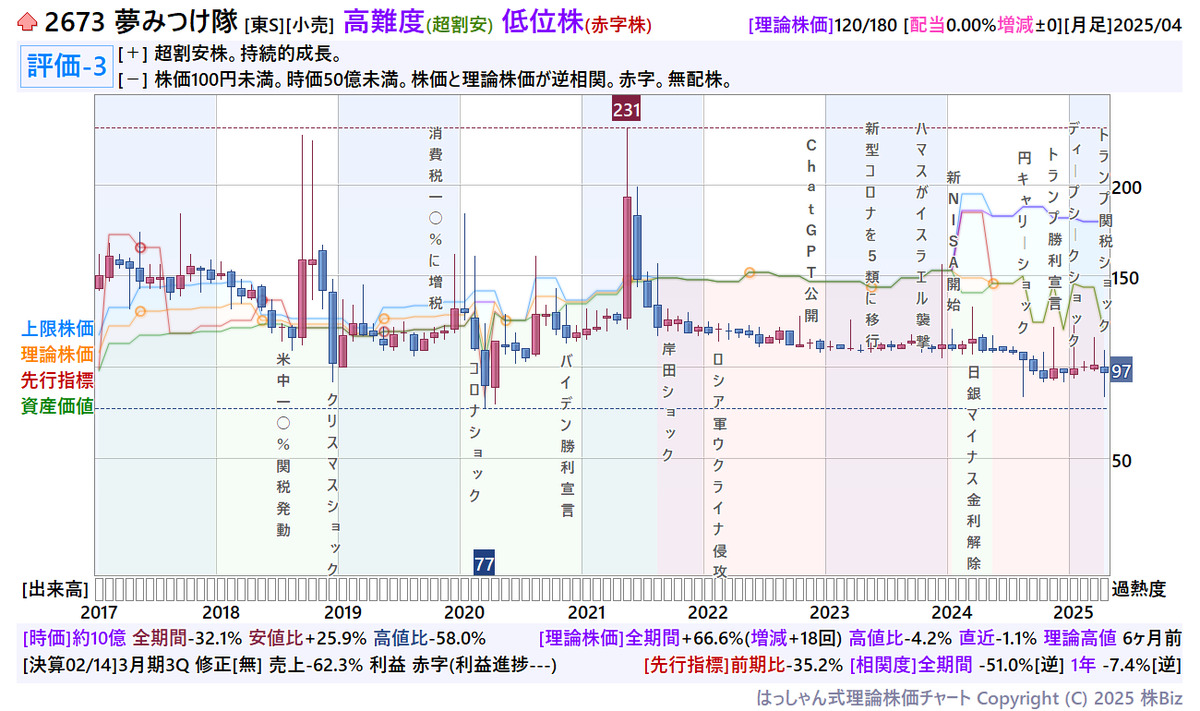The image size is (1200, 711).
Task: Click the 米中一〇%関税発動 annotation
Action: (x=283, y=445)
